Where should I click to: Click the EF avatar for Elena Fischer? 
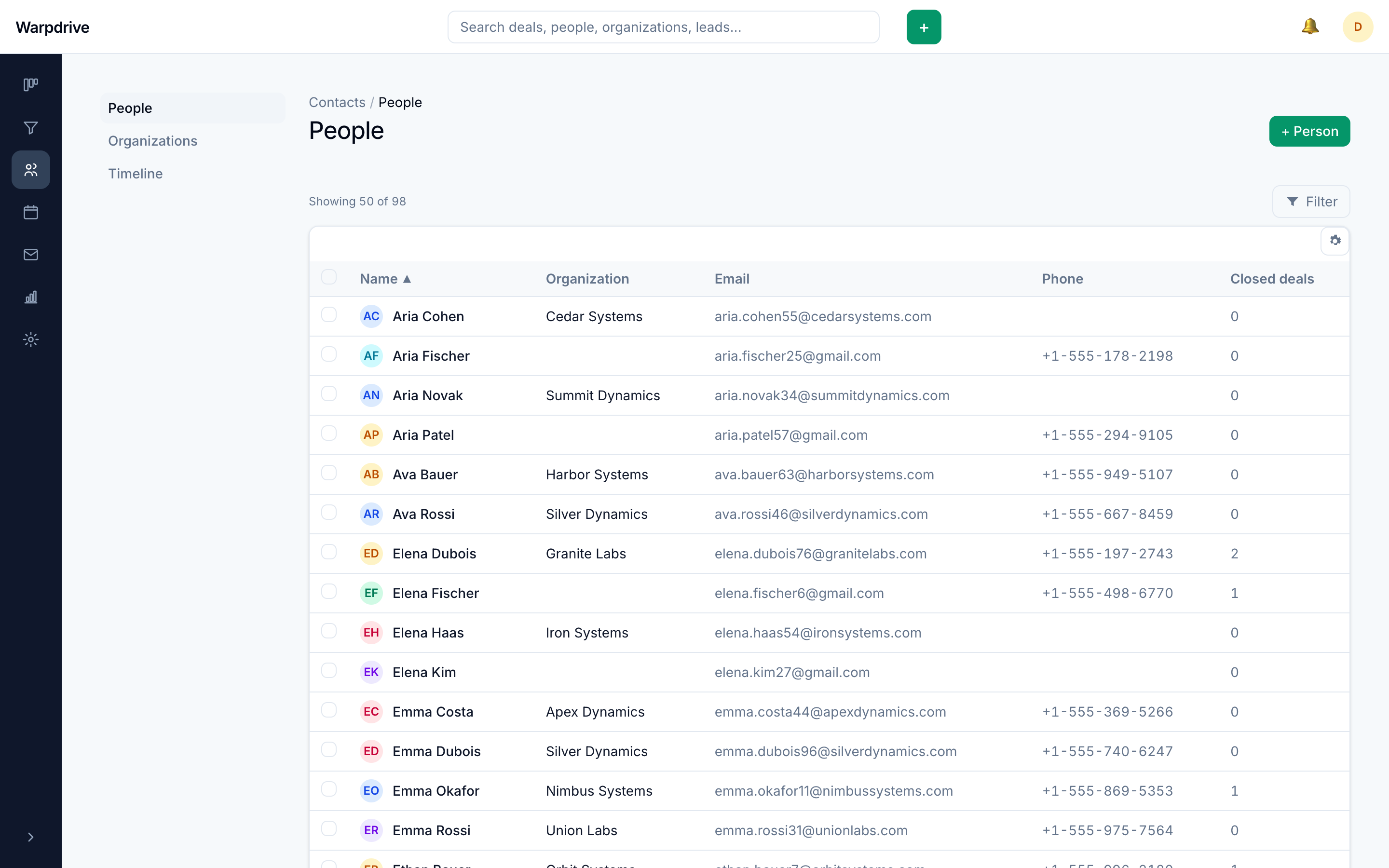pyautogui.click(x=371, y=593)
